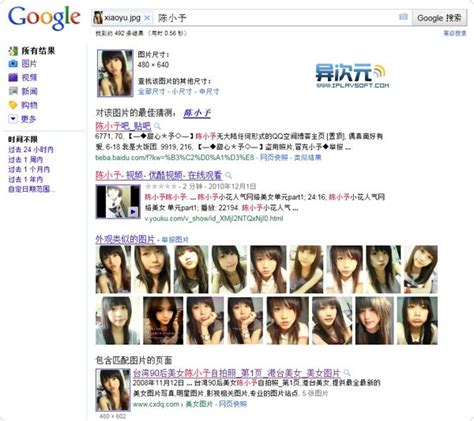The image size is (474, 421).
Task: Click matching page thumbnail labeled 480 × 602
Action: tap(113, 390)
